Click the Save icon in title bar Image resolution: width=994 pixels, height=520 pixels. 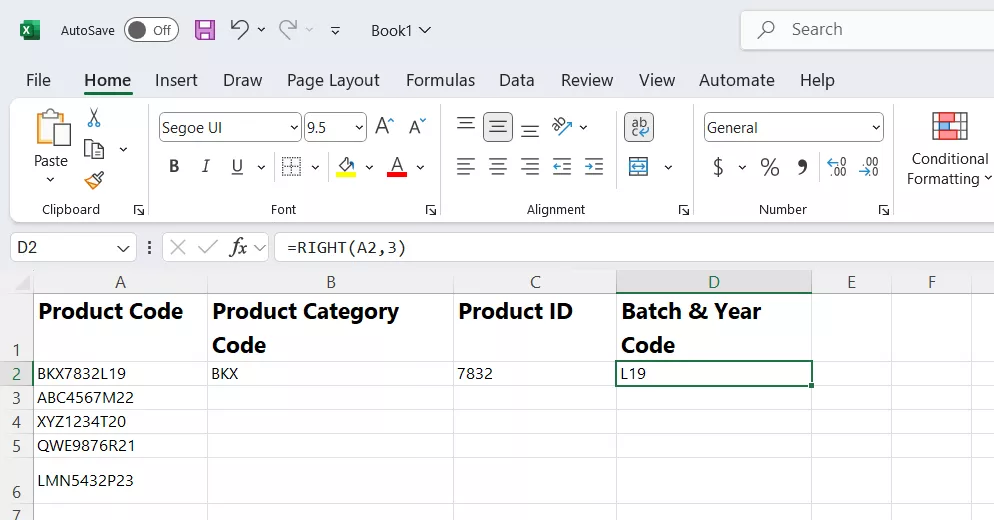(x=205, y=30)
